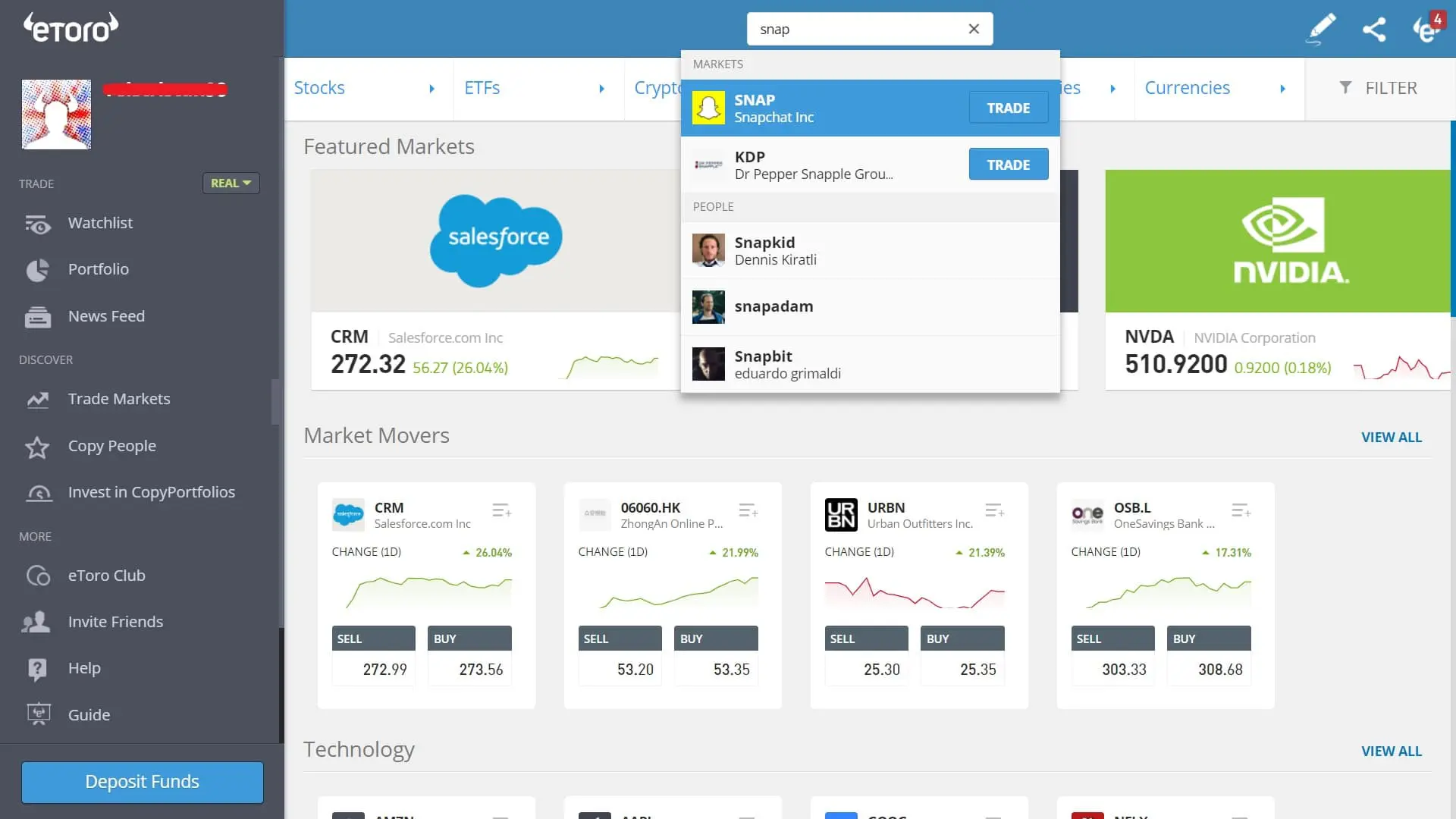Image resolution: width=1456 pixels, height=819 pixels.
Task: Open Copy People page
Action: click(x=112, y=446)
